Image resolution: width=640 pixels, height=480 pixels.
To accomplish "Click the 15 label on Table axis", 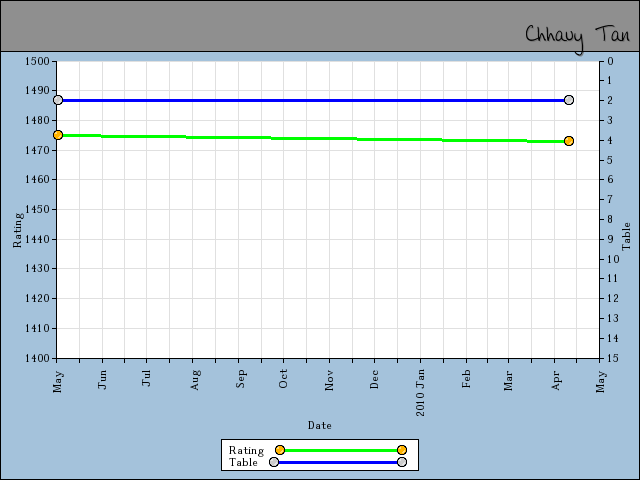I will click(613, 358).
